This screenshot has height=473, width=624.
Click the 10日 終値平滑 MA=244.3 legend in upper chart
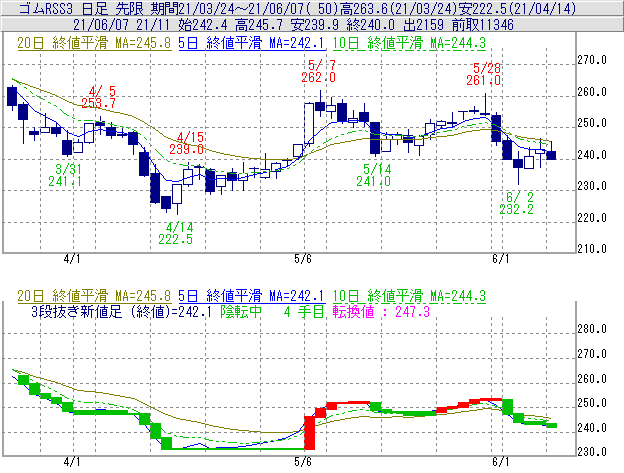(409, 43)
